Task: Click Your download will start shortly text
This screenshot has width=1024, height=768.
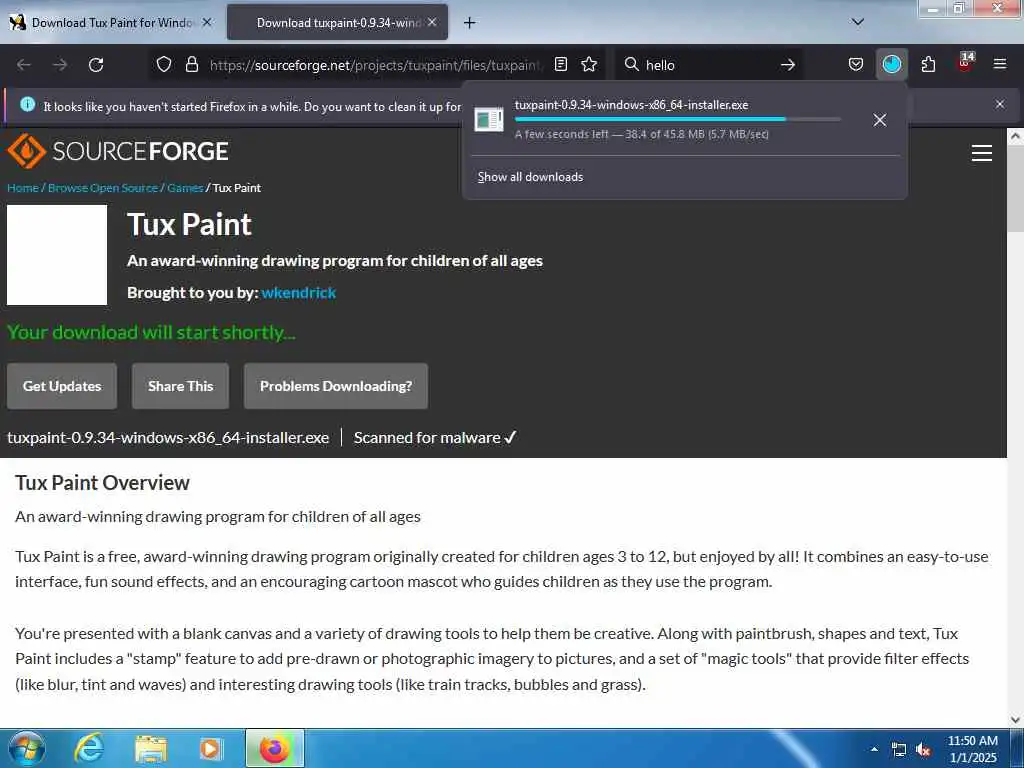Action: (x=151, y=332)
